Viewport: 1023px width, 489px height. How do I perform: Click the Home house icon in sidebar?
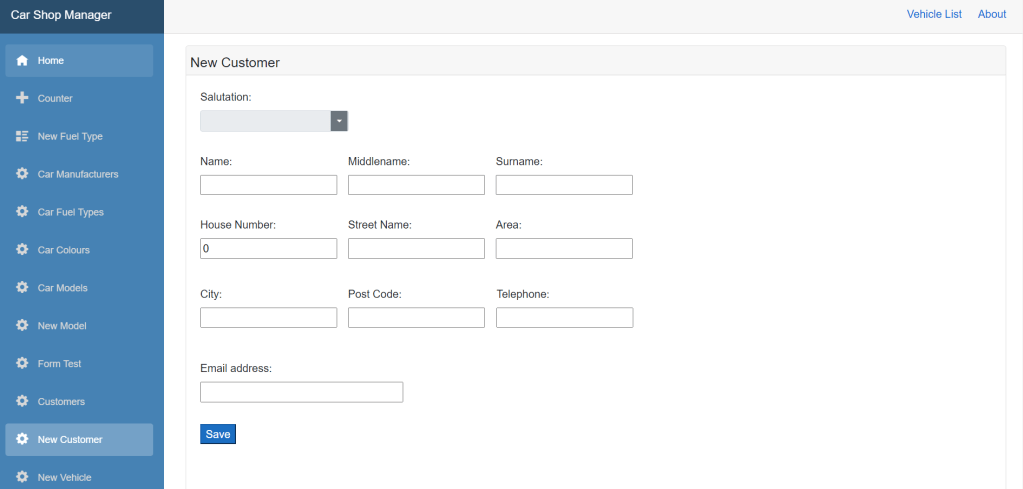click(x=22, y=61)
